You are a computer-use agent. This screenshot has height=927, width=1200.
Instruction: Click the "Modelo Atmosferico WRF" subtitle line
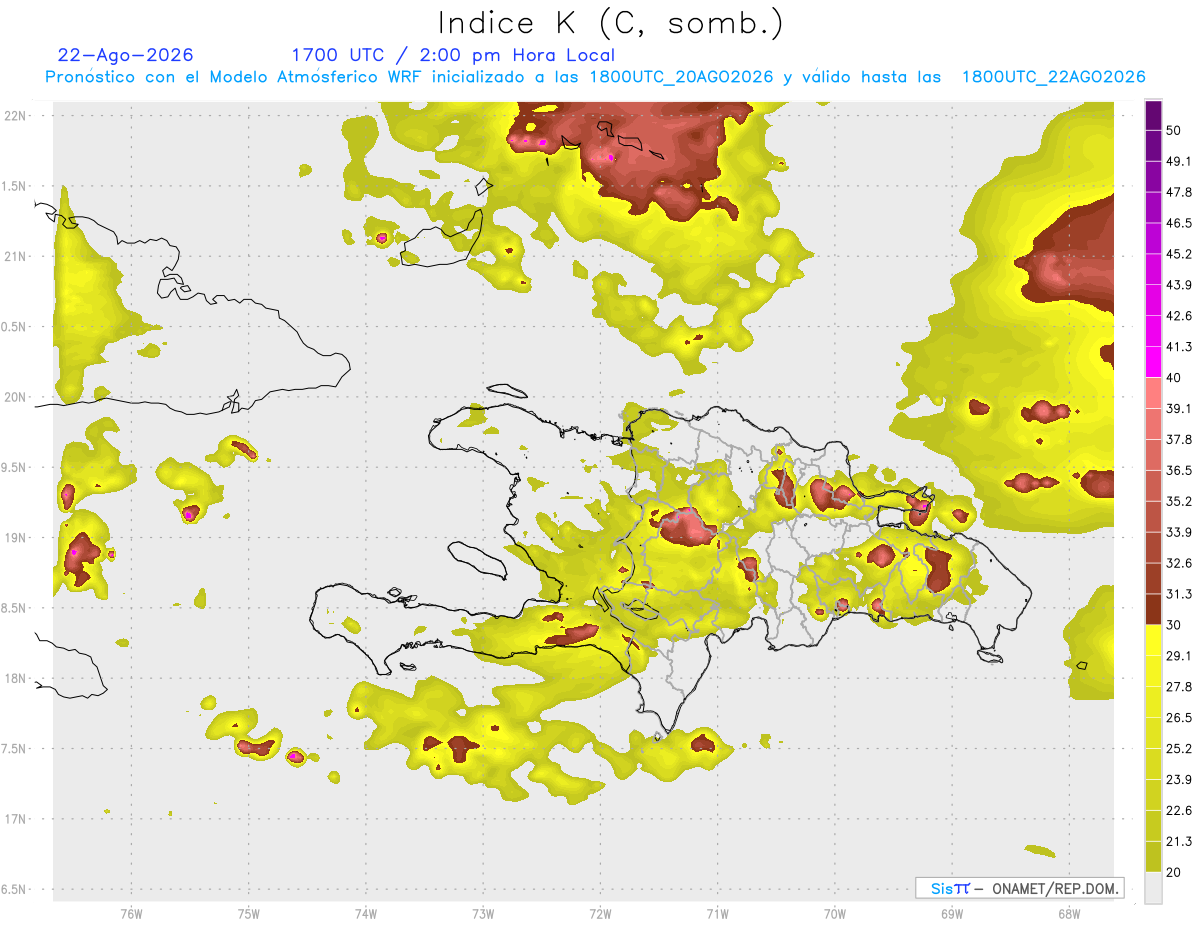595,77
